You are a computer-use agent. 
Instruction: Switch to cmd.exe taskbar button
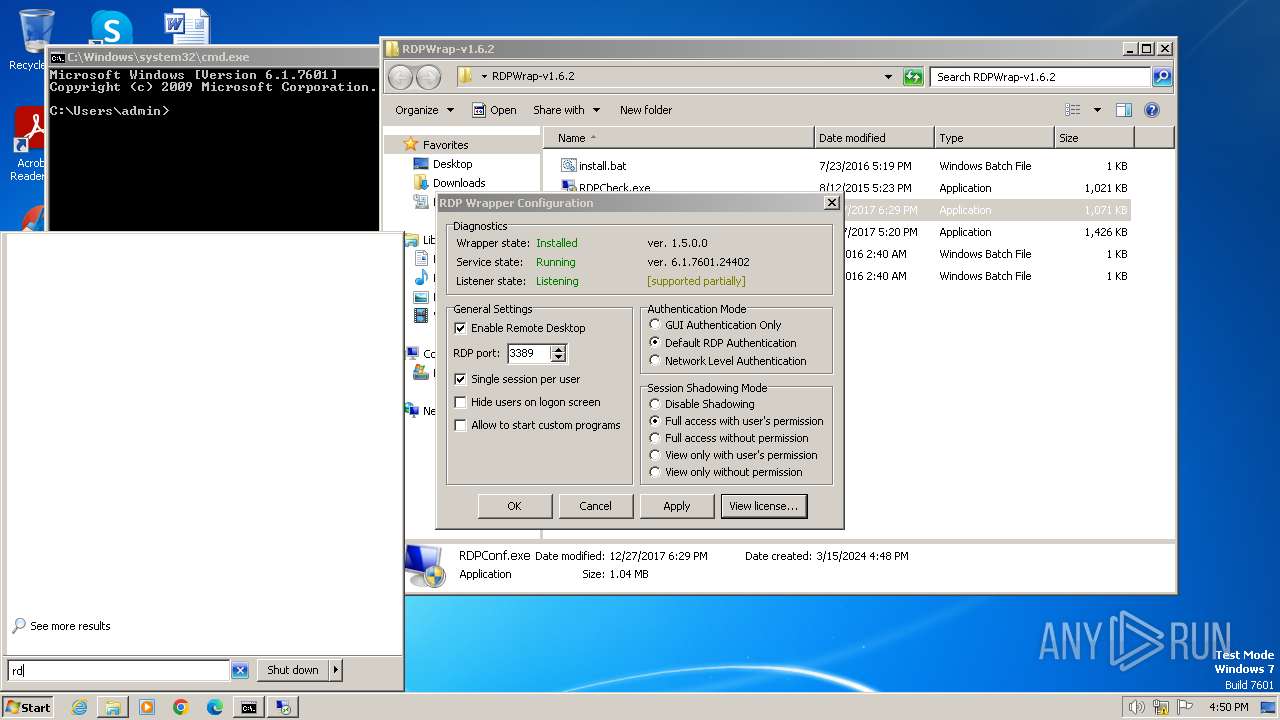[x=248, y=707]
